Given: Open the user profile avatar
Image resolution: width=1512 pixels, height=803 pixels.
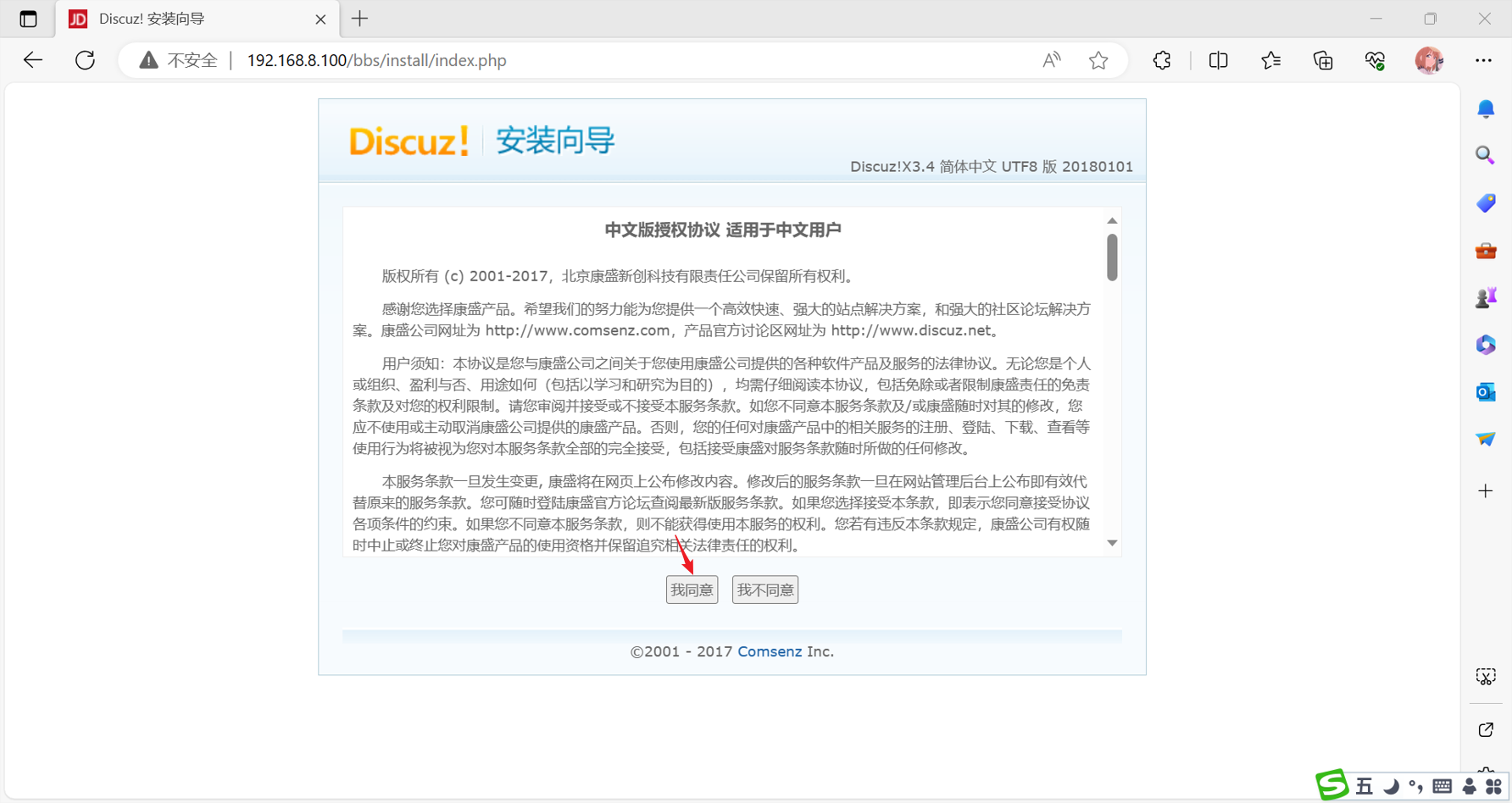Looking at the screenshot, I should [x=1429, y=60].
